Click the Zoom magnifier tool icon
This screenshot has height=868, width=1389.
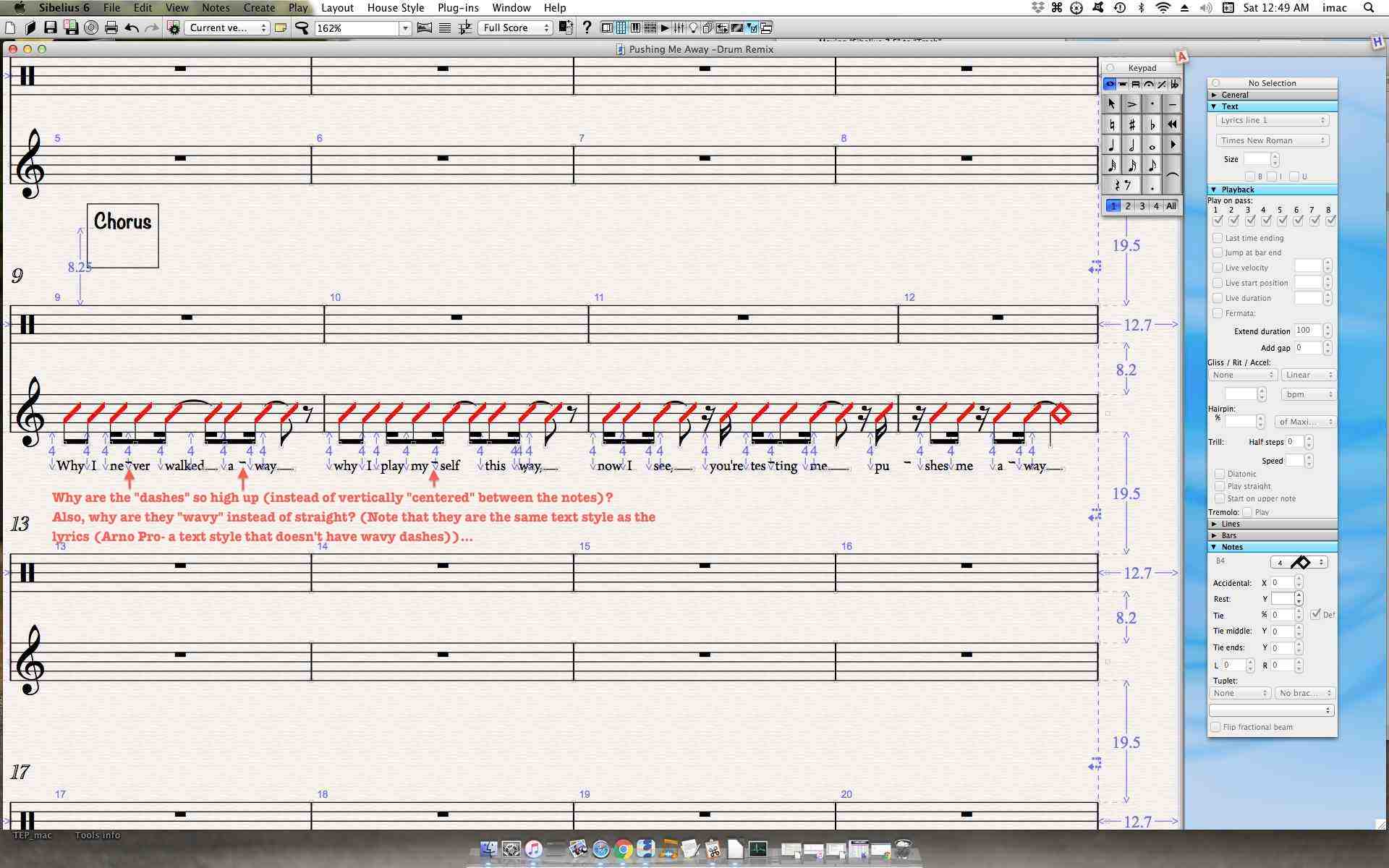[x=302, y=27]
